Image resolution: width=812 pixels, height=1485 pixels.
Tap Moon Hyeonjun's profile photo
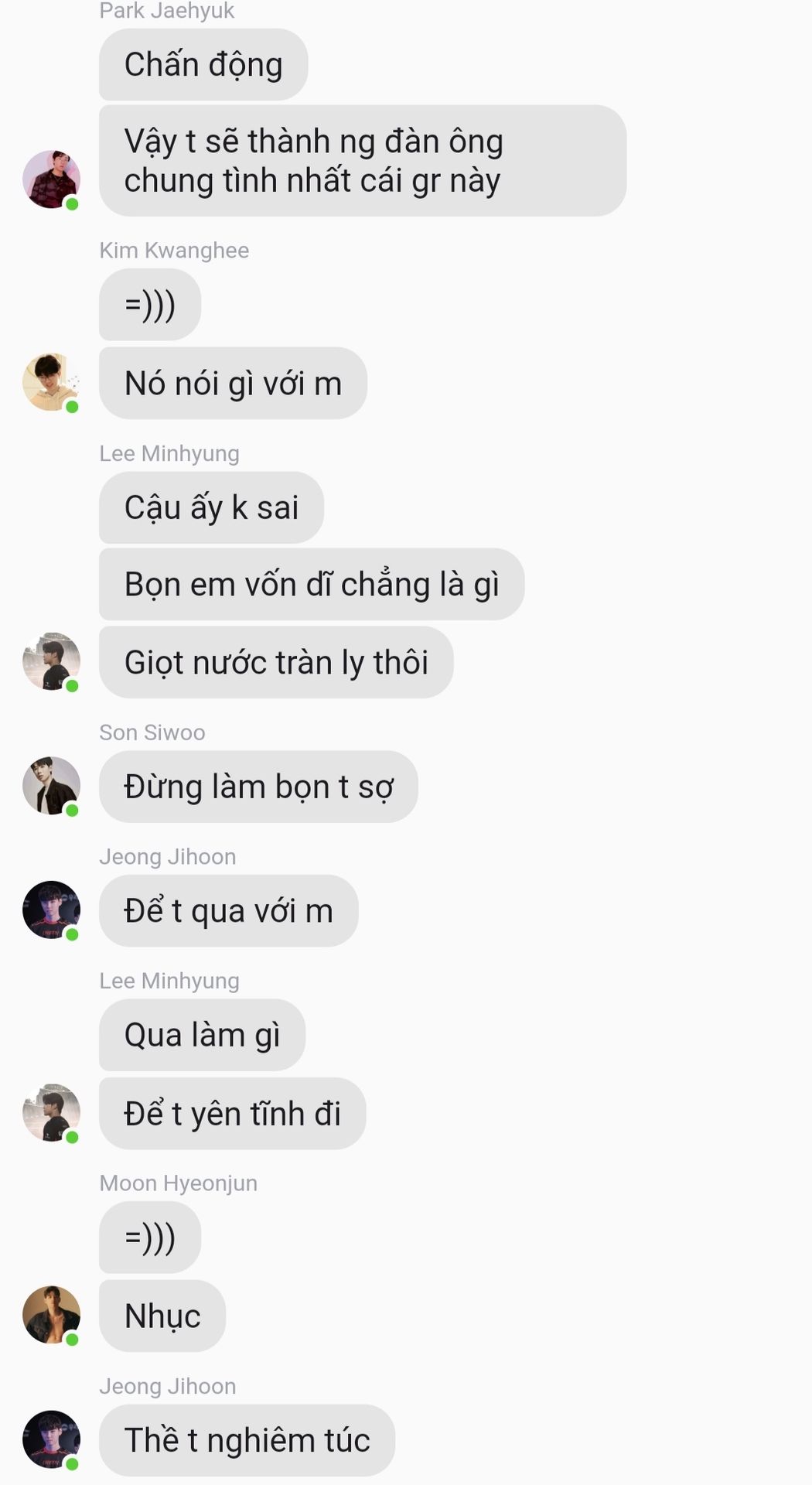click(51, 1315)
